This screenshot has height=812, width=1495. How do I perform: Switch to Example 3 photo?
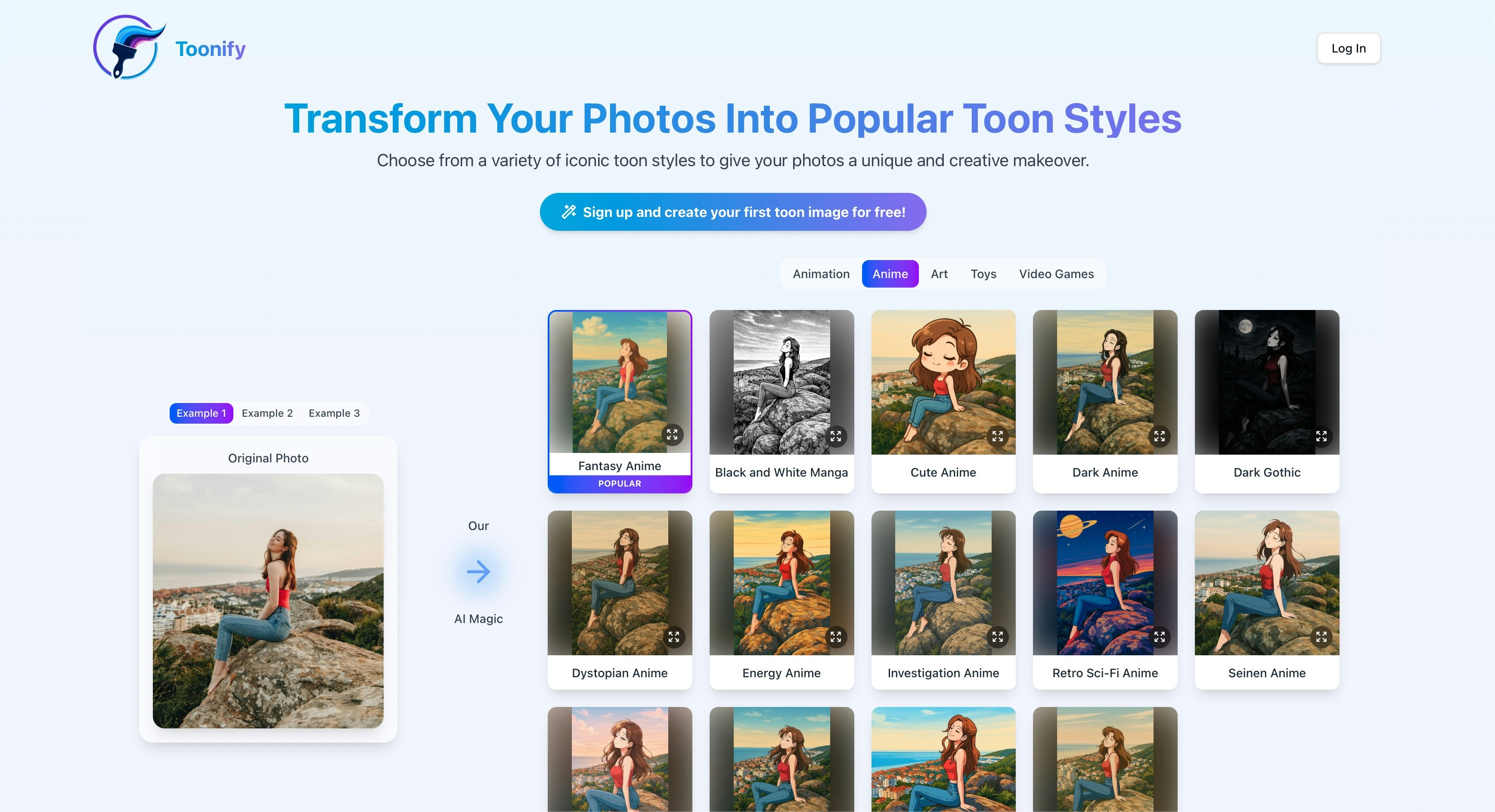pyautogui.click(x=334, y=413)
